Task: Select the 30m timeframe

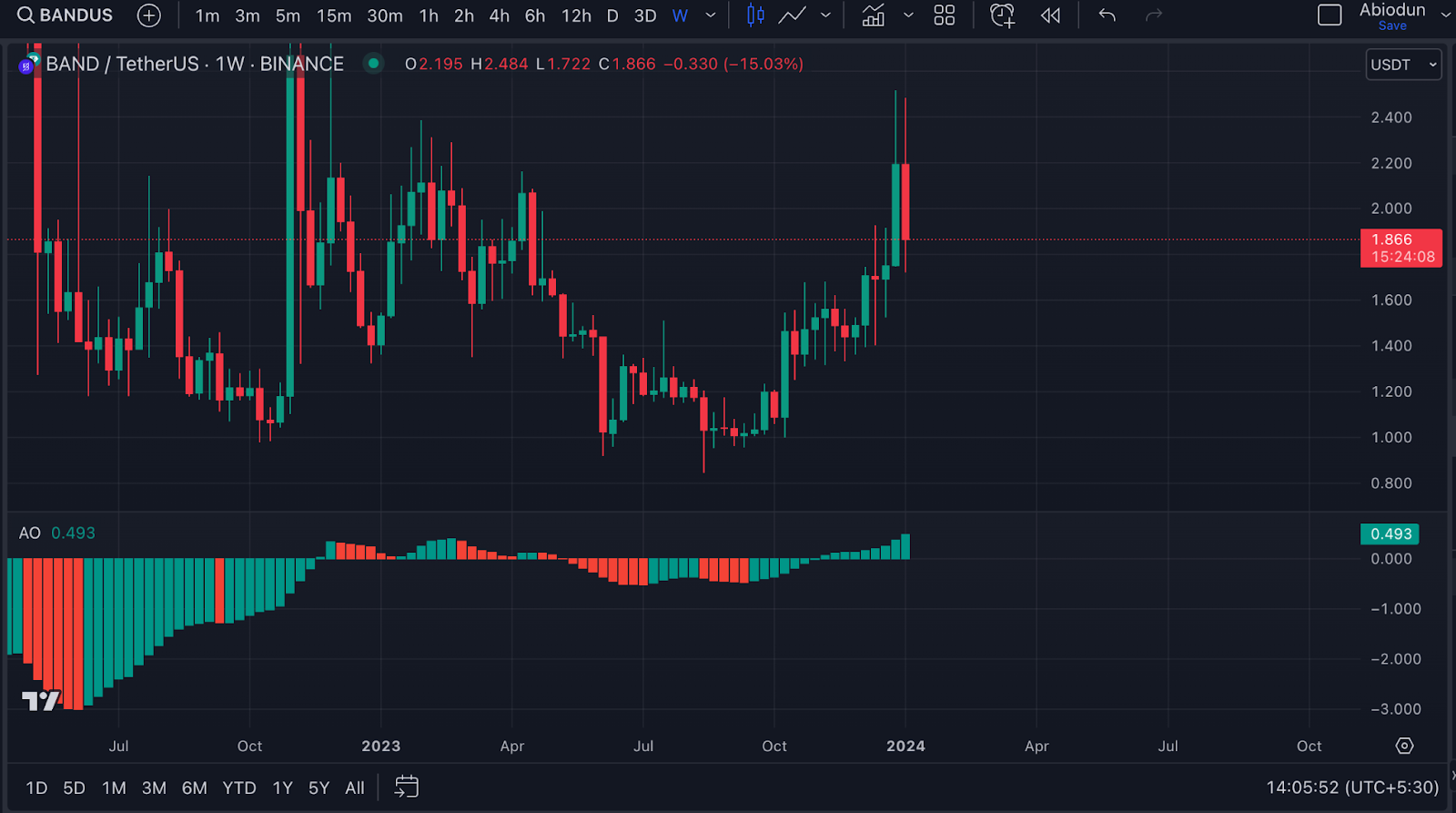Action: (385, 15)
